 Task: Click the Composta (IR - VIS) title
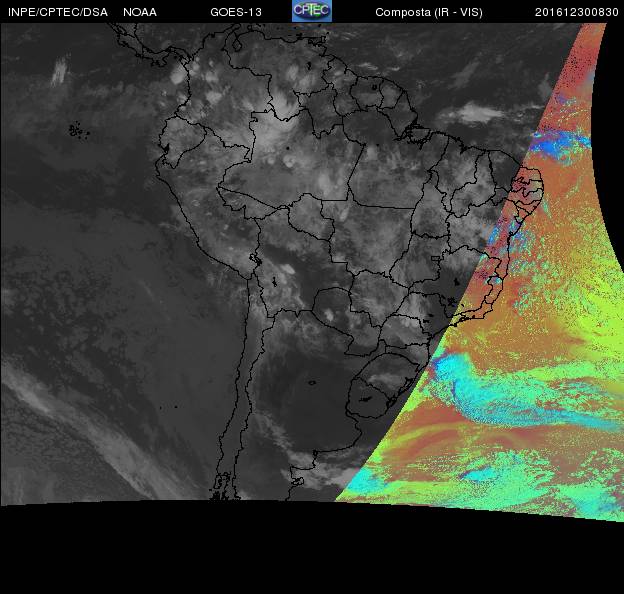point(424,12)
